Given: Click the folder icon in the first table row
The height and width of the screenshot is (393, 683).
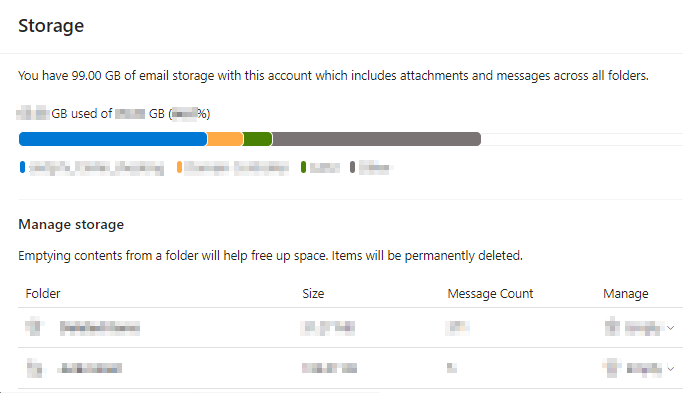Looking at the screenshot, I should (x=34, y=327).
